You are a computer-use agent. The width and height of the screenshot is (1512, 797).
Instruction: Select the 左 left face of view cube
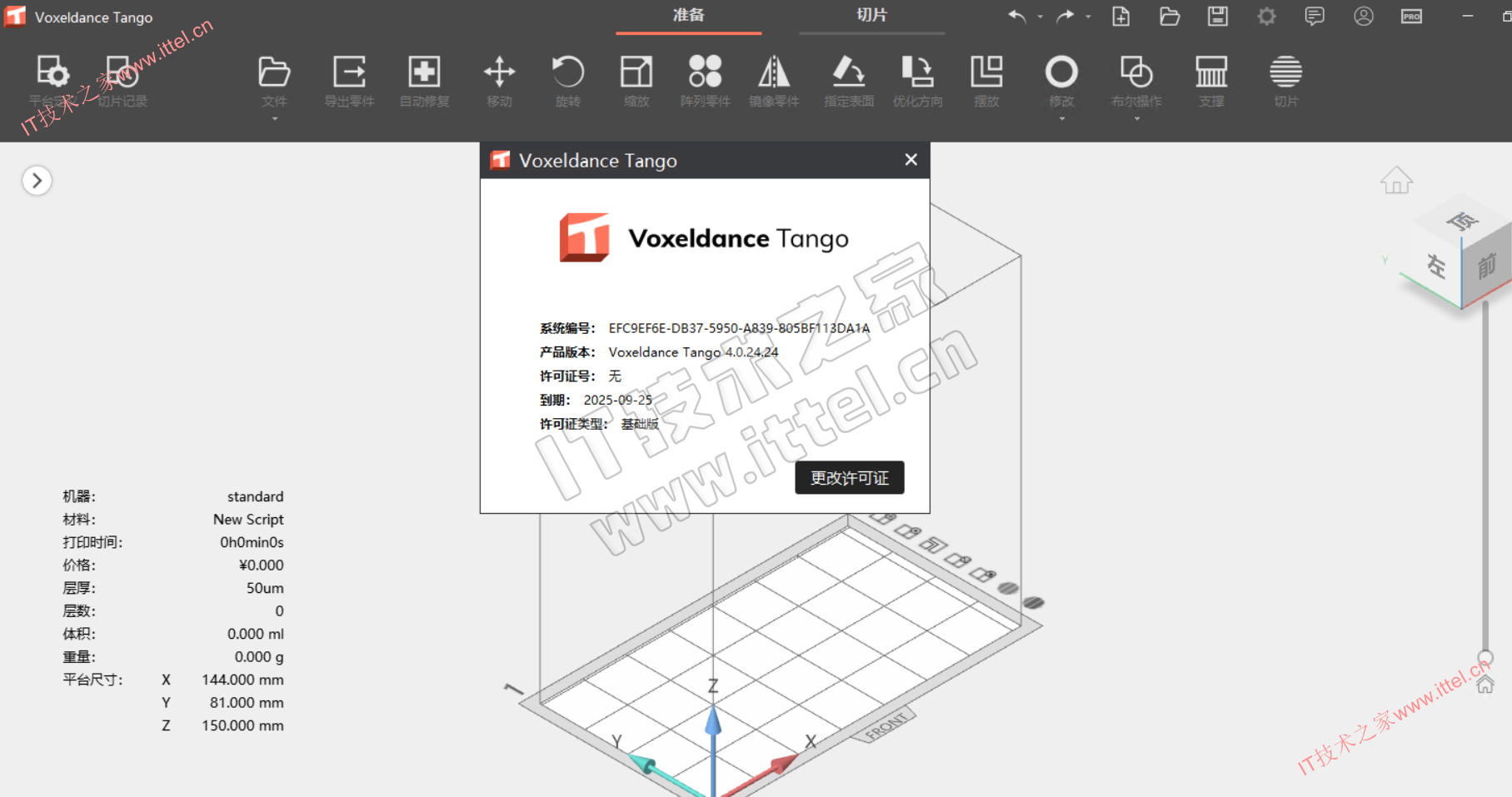1435,266
